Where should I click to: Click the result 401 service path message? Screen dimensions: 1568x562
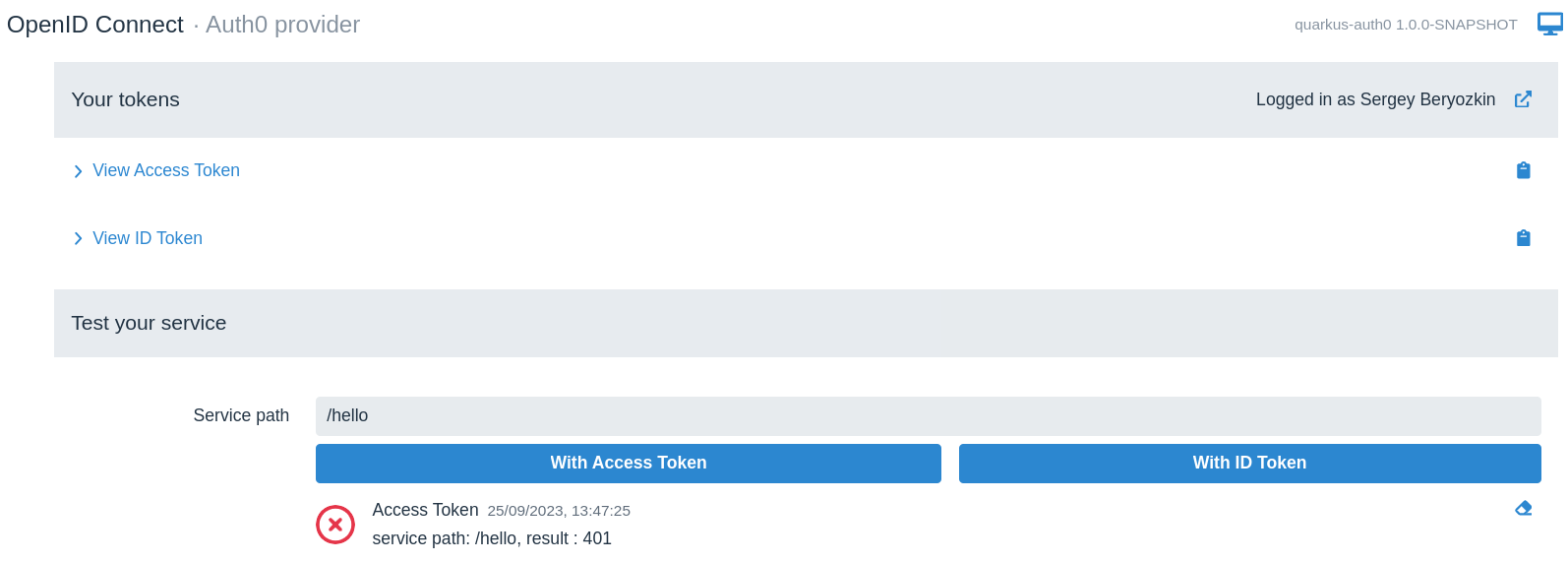coord(492,538)
